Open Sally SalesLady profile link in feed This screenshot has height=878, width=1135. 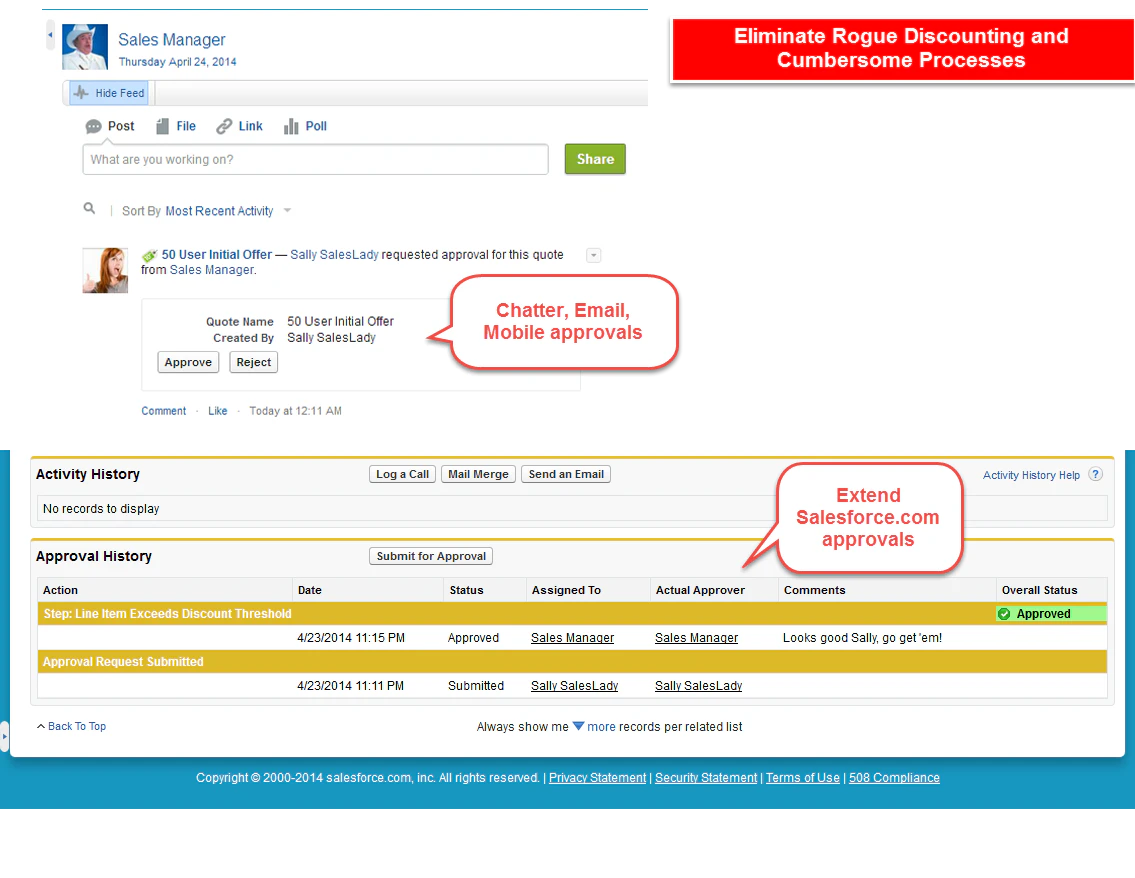pyautogui.click(x=334, y=255)
